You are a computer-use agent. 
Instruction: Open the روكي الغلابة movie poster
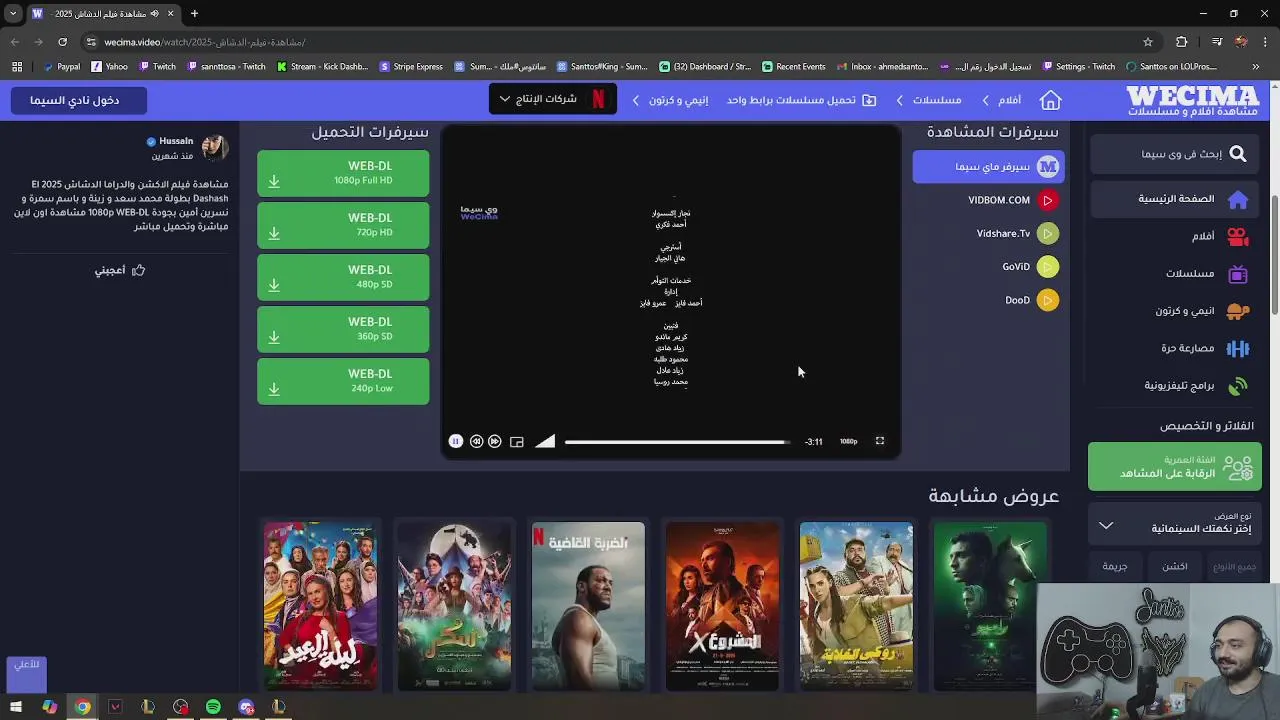(x=856, y=606)
